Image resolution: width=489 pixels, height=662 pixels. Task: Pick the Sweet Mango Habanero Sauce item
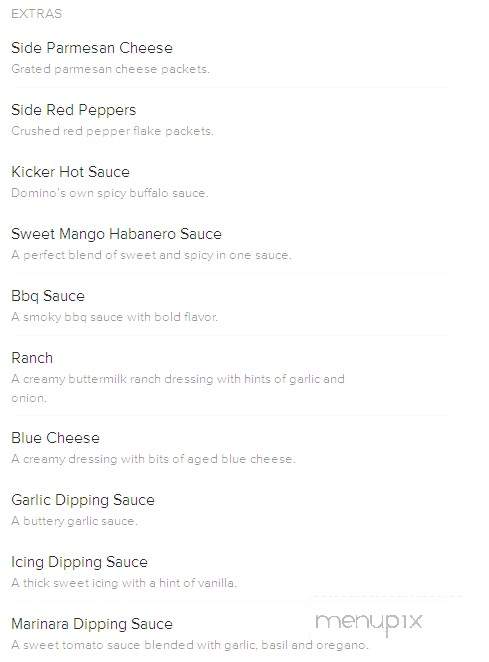click(117, 234)
